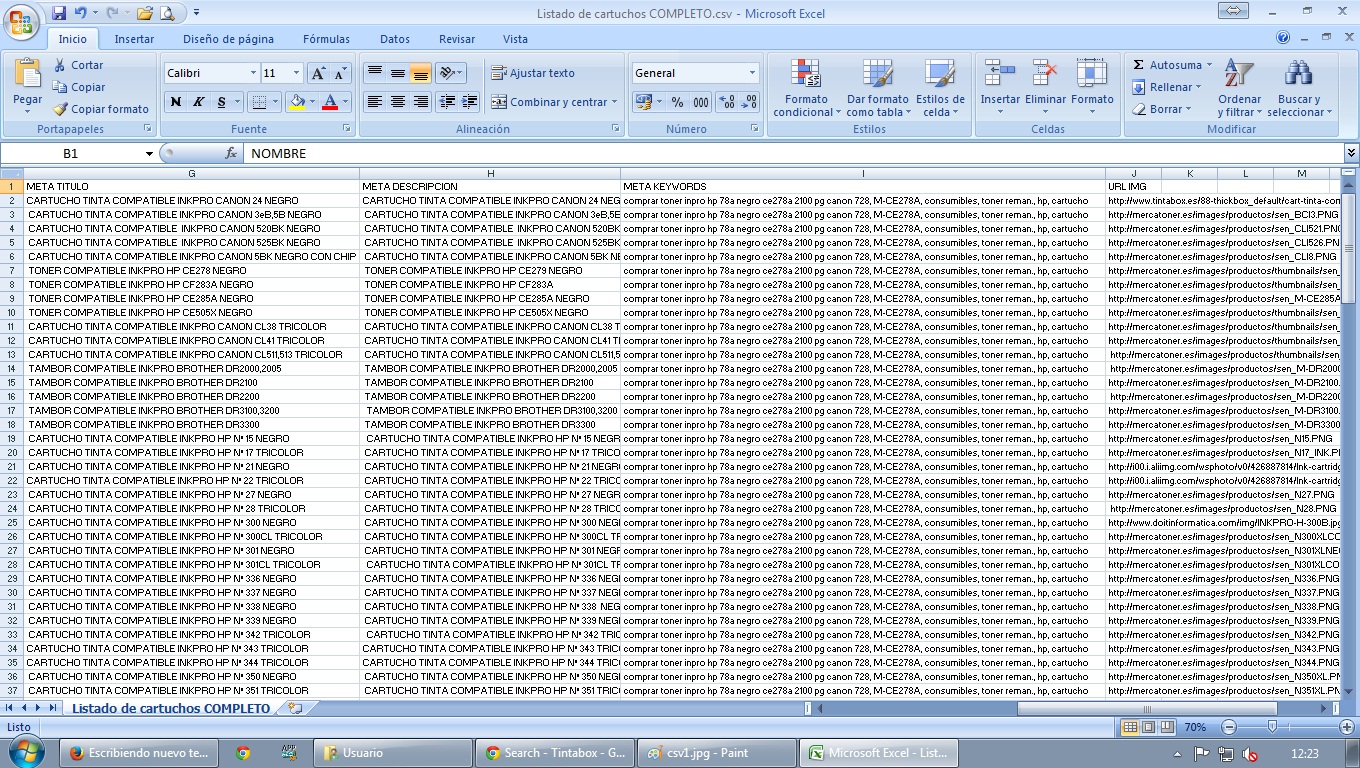Decrease indent icon
This screenshot has height=768, width=1360.
(x=447, y=102)
